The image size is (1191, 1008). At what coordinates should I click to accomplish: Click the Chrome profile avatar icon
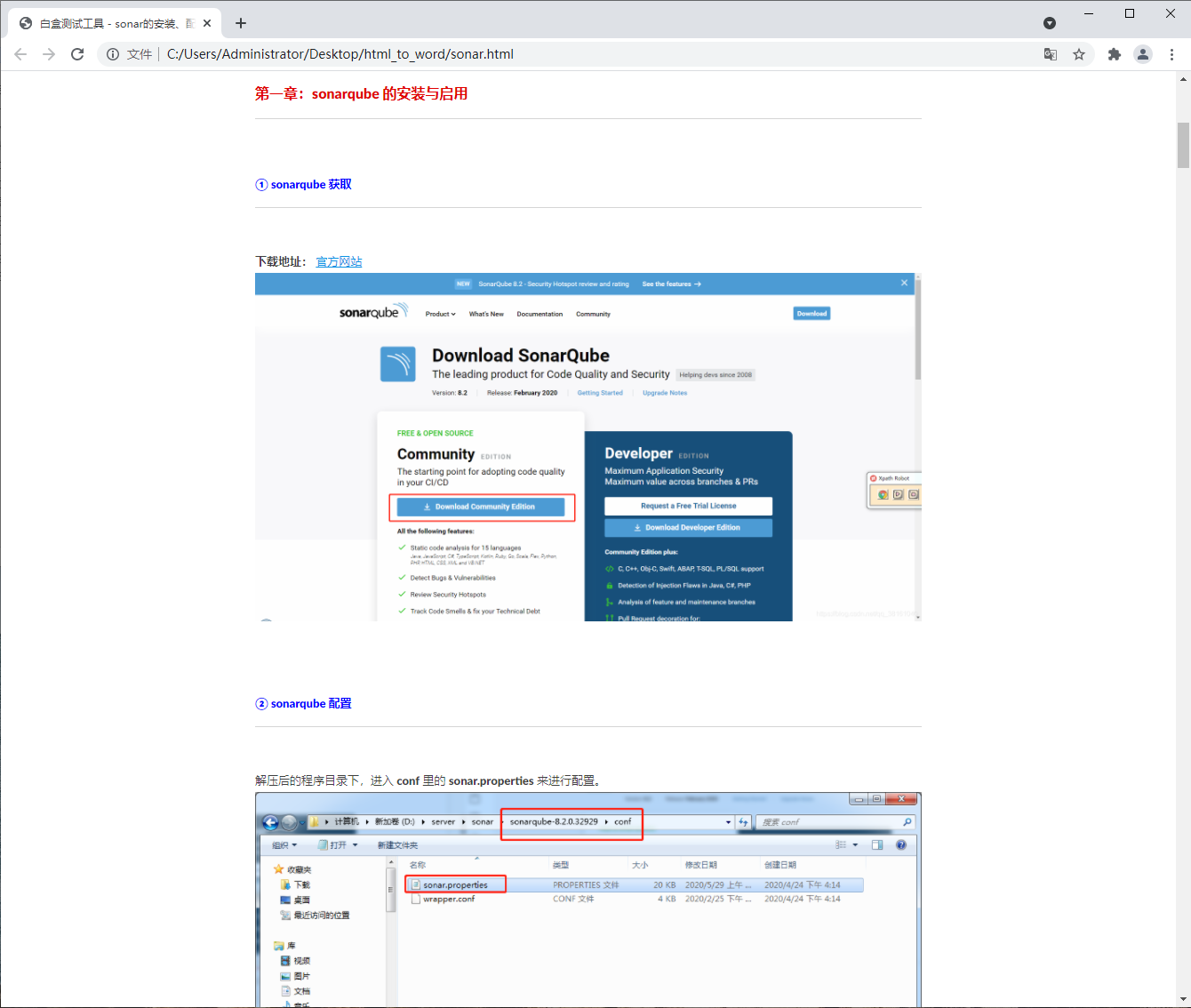[1143, 53]
